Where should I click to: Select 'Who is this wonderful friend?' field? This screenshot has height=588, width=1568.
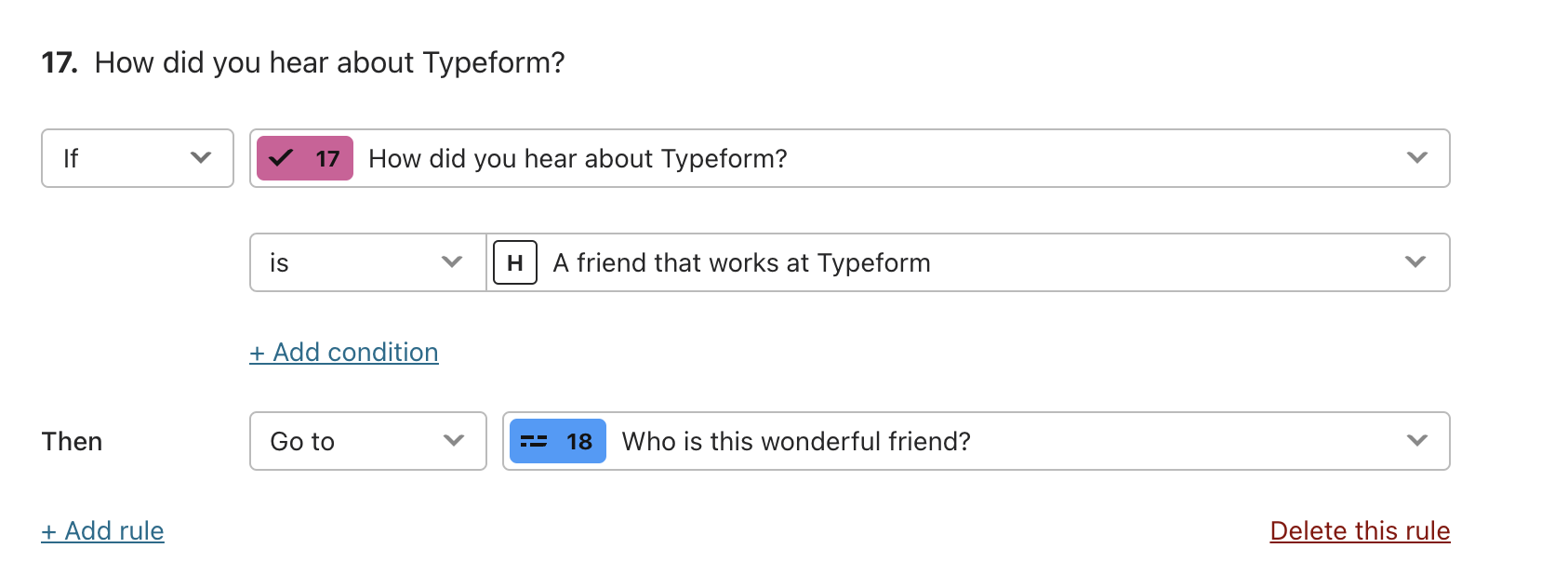click(x=977, y=441)
